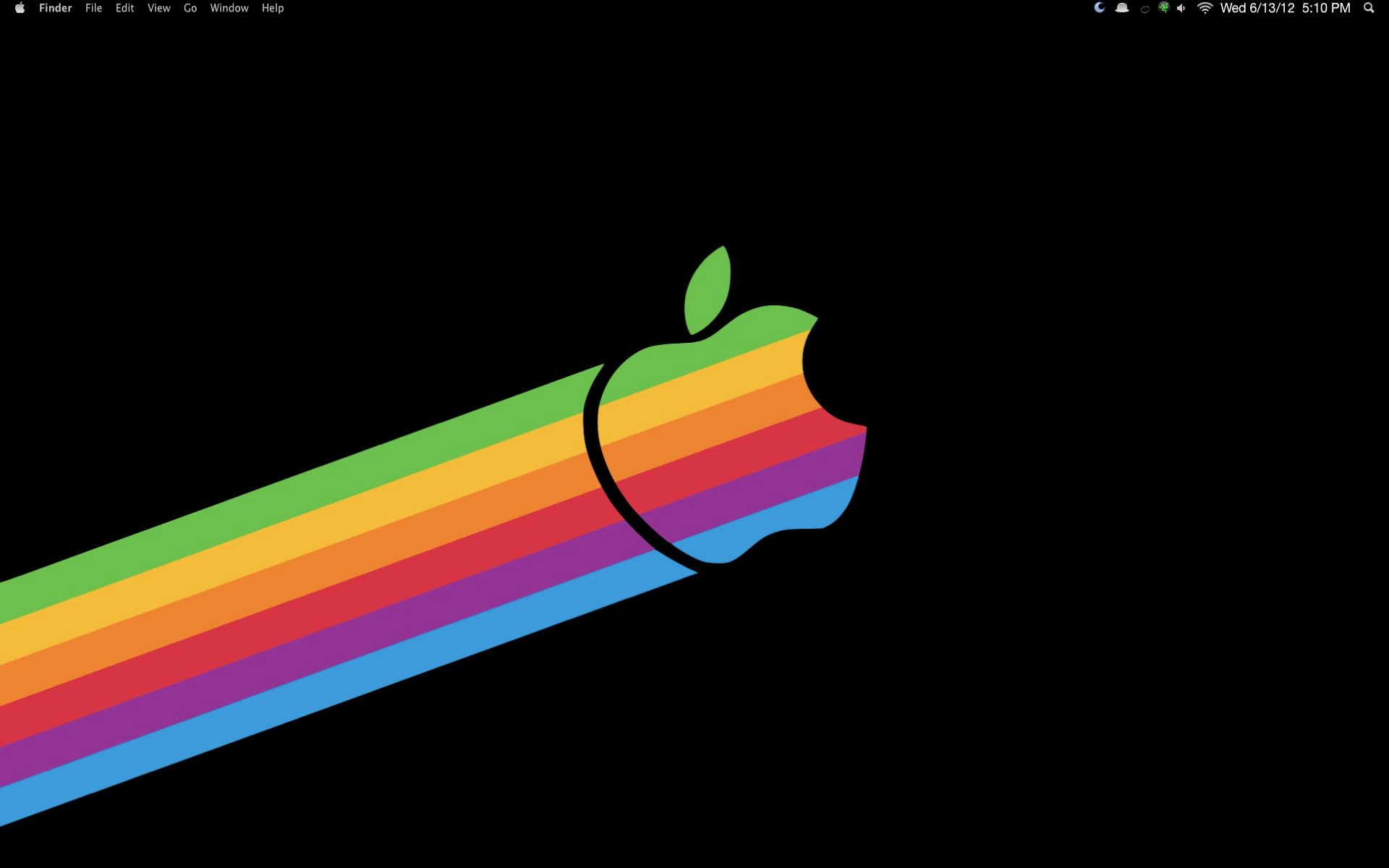Open the Edit menu
The height and width of the screenshot is (868, 1389).
click(x=125, y=8)
